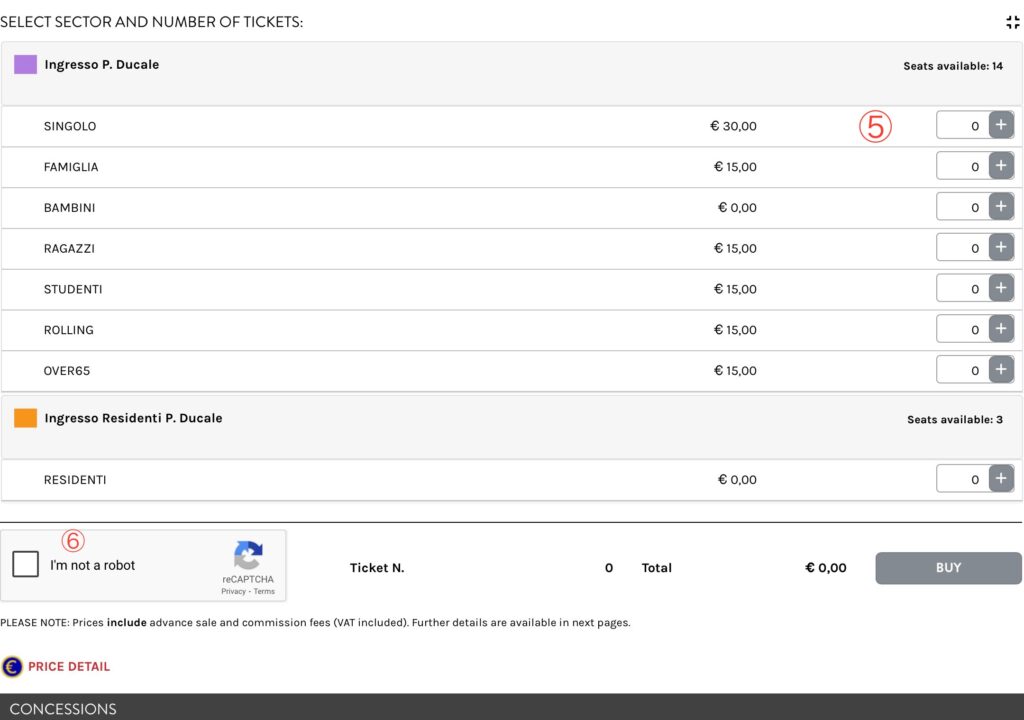Select the Ingresso Residenti P. Ducale header
This screenshot has height=720, width=1024.
click(x=133, y=418)
